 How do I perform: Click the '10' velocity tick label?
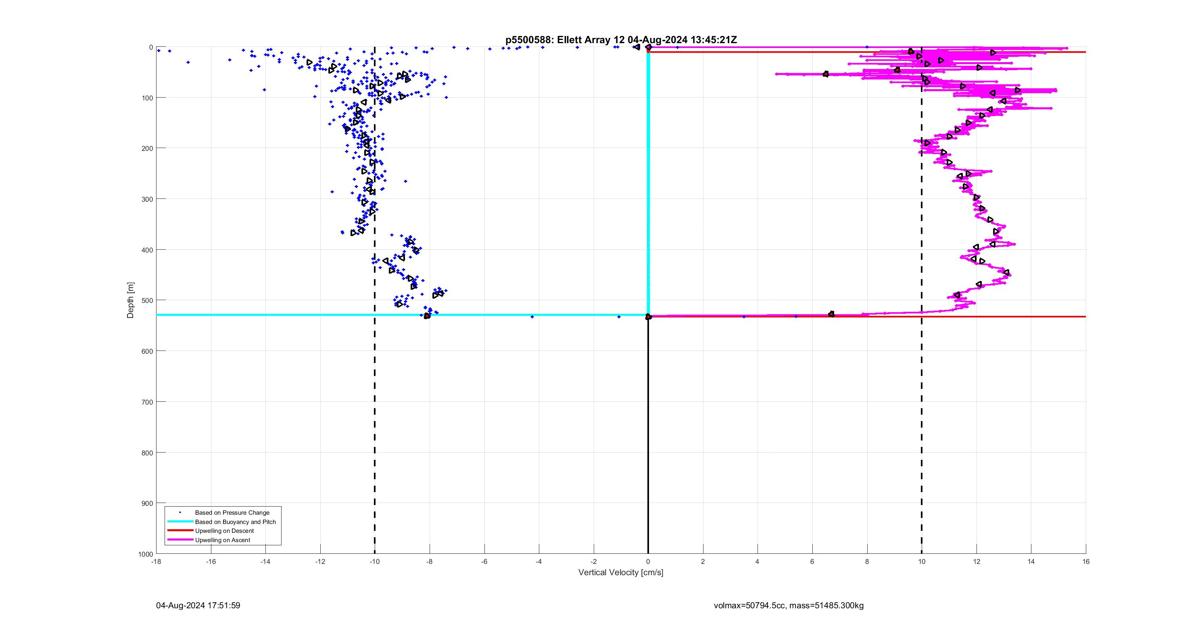[x=922, y=561]
